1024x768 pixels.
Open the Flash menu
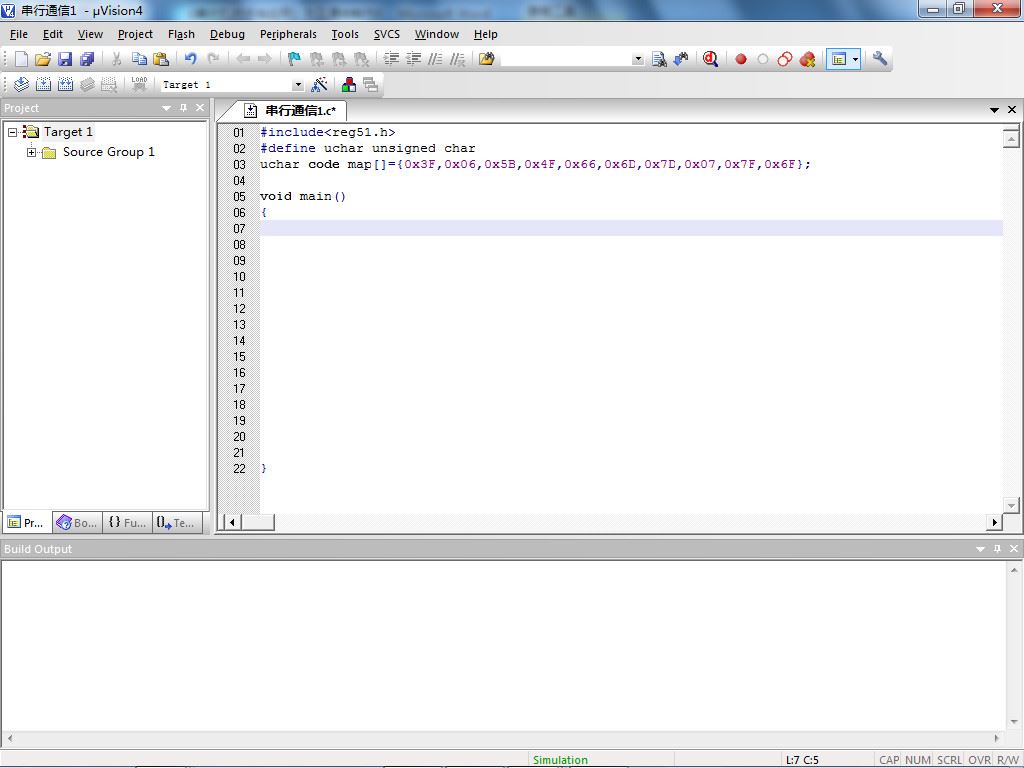click(x=181, y=34)
